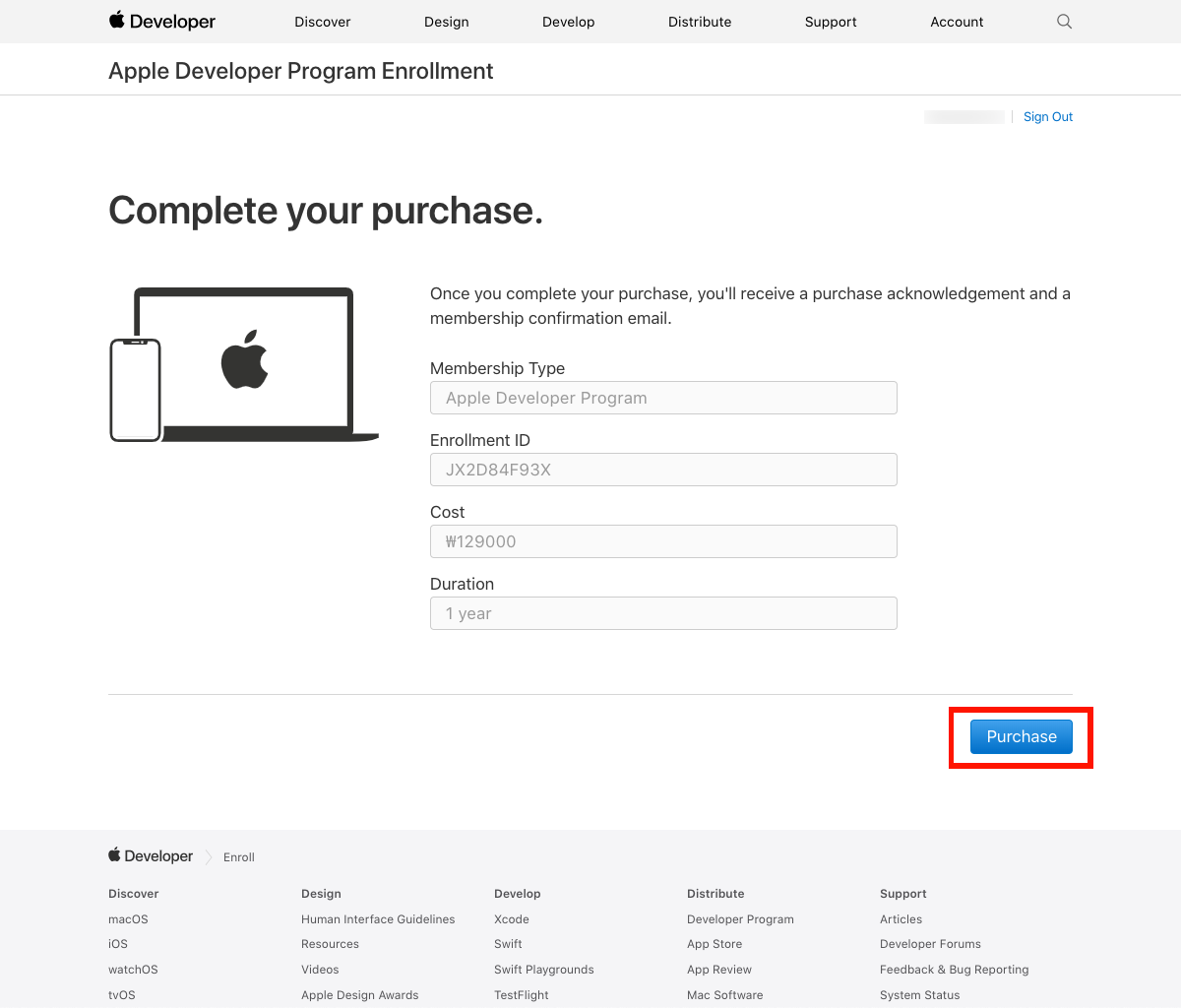Image resolution: width=1181 pixels, height=1008 pixels.
Task: Go to the Develop section
Action: (x=569, y=22)
